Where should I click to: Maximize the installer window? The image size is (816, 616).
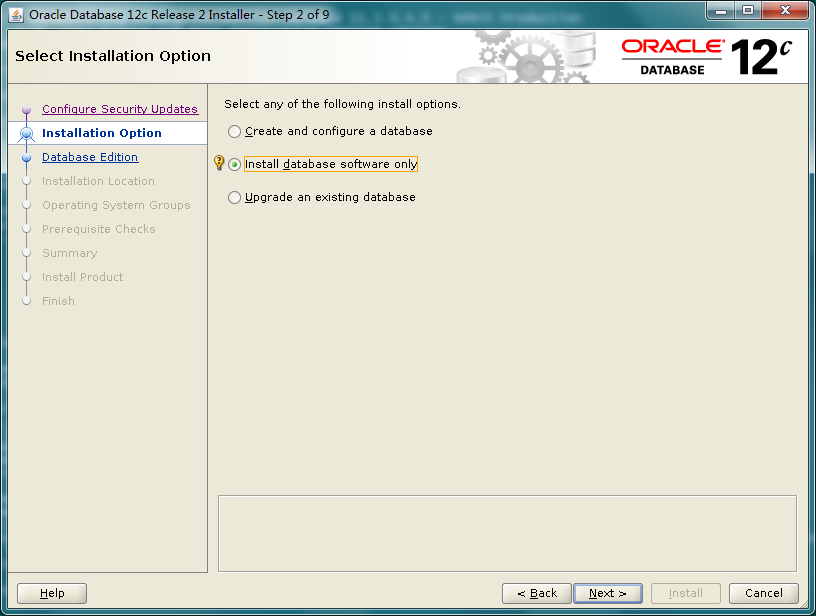click(747, 11)
